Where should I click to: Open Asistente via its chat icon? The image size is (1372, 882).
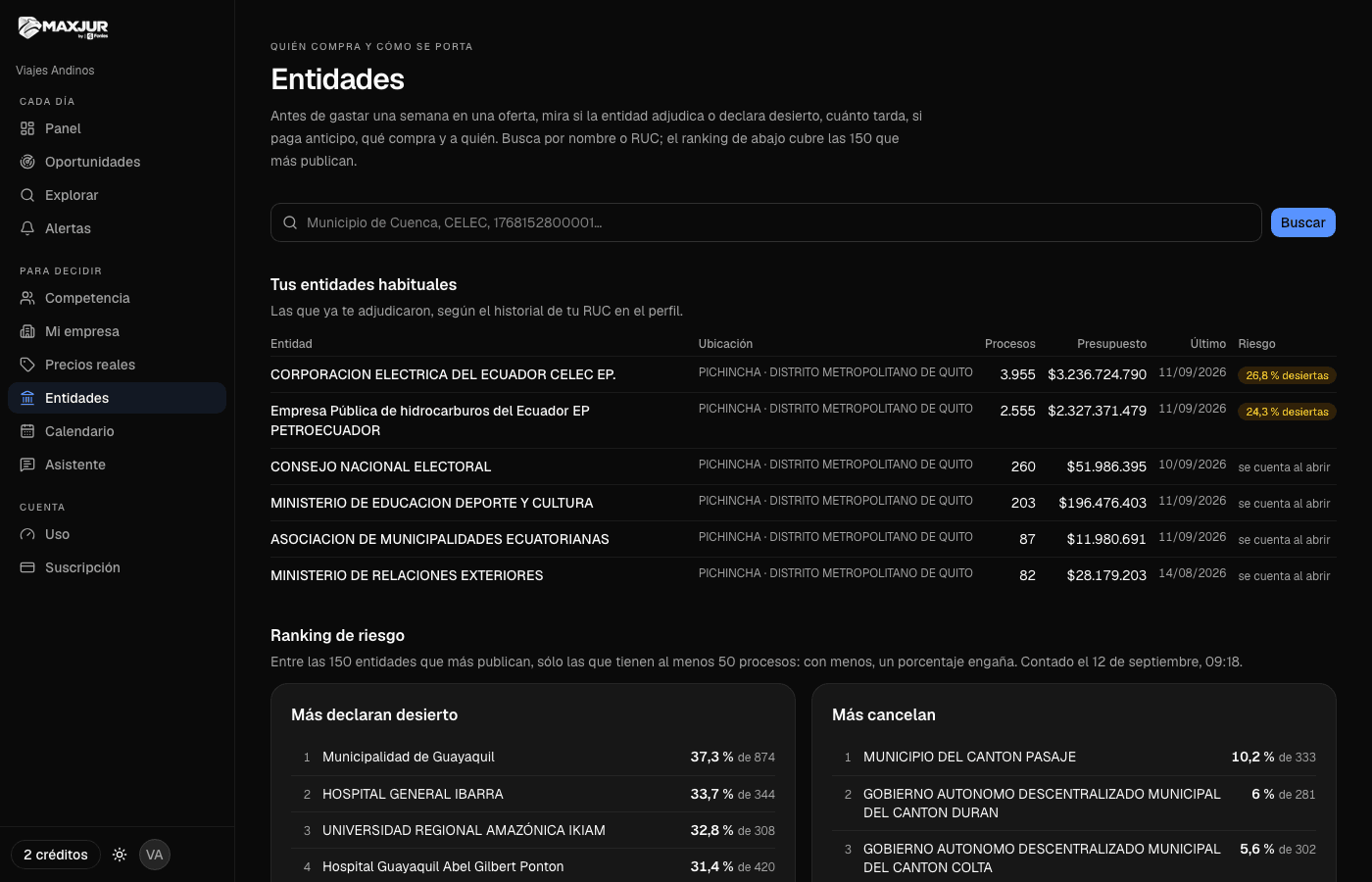27,465
